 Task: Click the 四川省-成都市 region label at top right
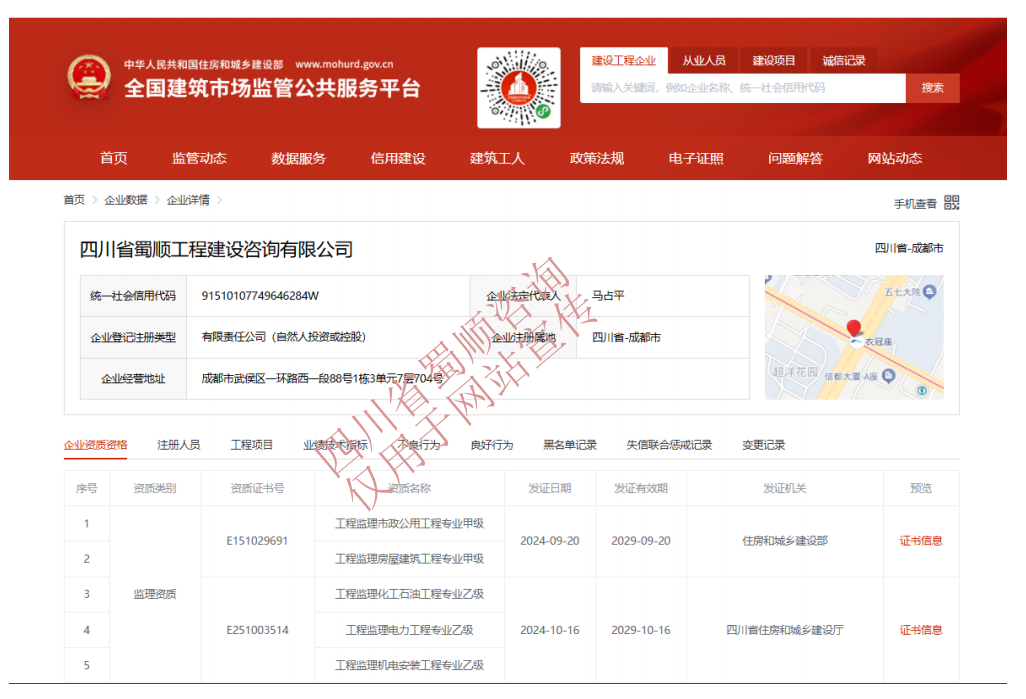pyautogui.click(x=909, y=248)
